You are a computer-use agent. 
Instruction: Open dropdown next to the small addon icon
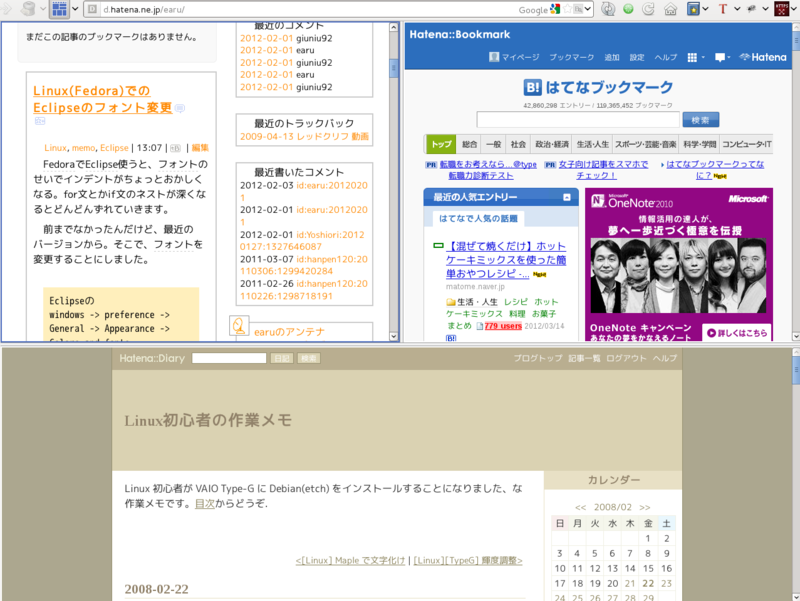tap(765, 9)
